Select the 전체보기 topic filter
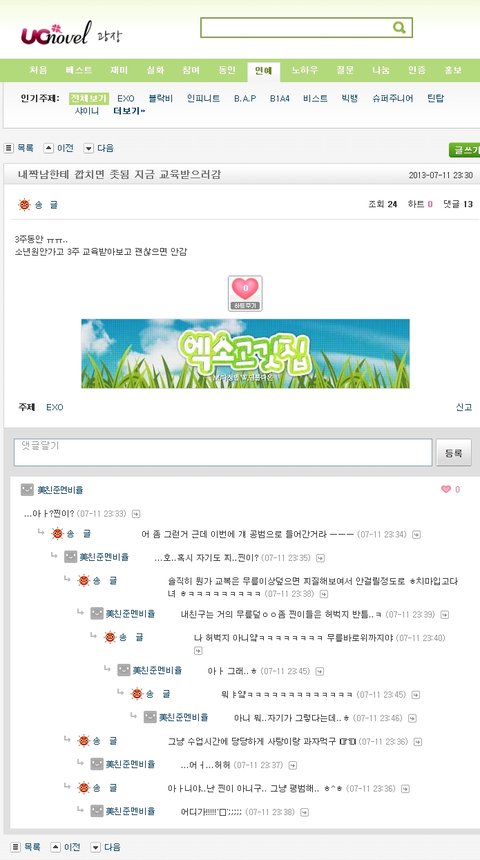This screenshot has height=860, width=480. (89, 99)
